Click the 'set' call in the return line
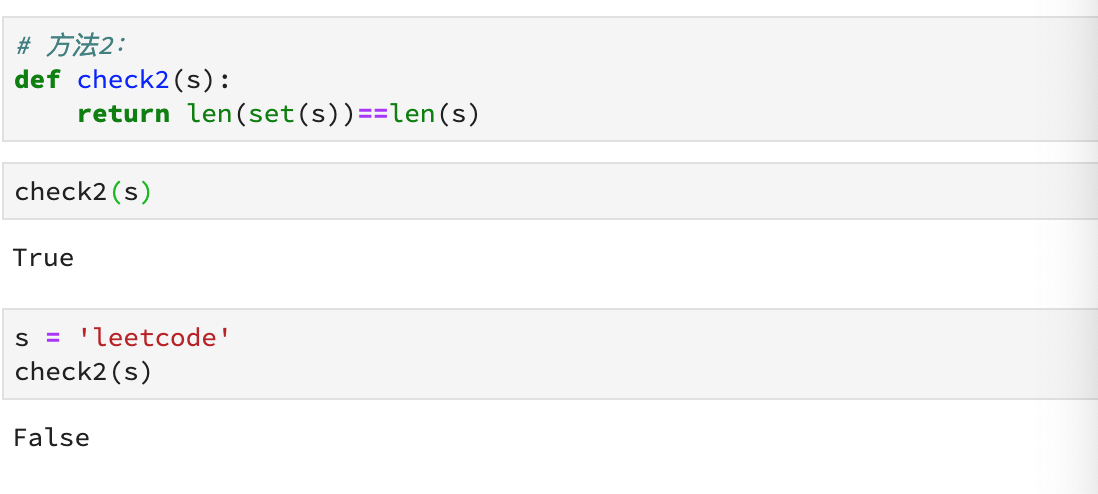Screen dimensions: 1098x494 (x=270, y=114)
